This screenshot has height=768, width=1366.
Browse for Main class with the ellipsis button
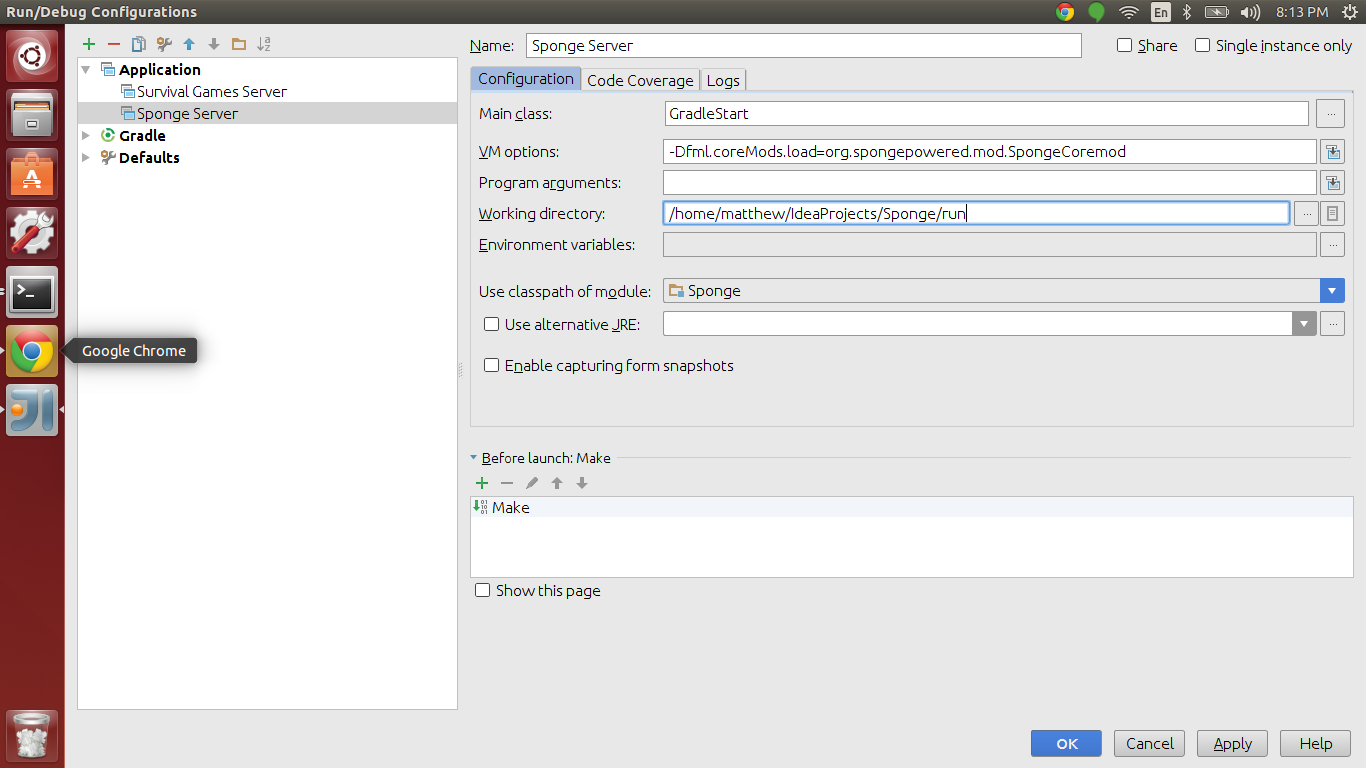click(x=1330, y=114)
